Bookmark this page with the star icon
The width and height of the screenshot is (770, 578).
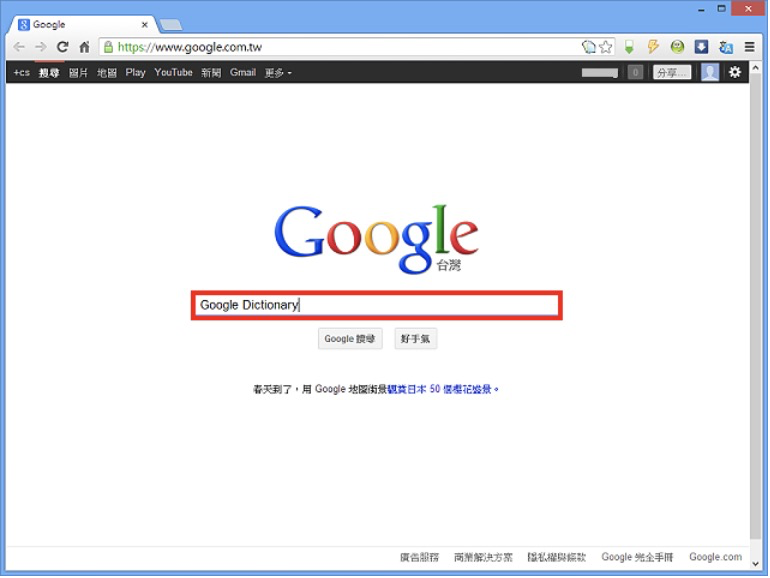[x=606, y=47]
